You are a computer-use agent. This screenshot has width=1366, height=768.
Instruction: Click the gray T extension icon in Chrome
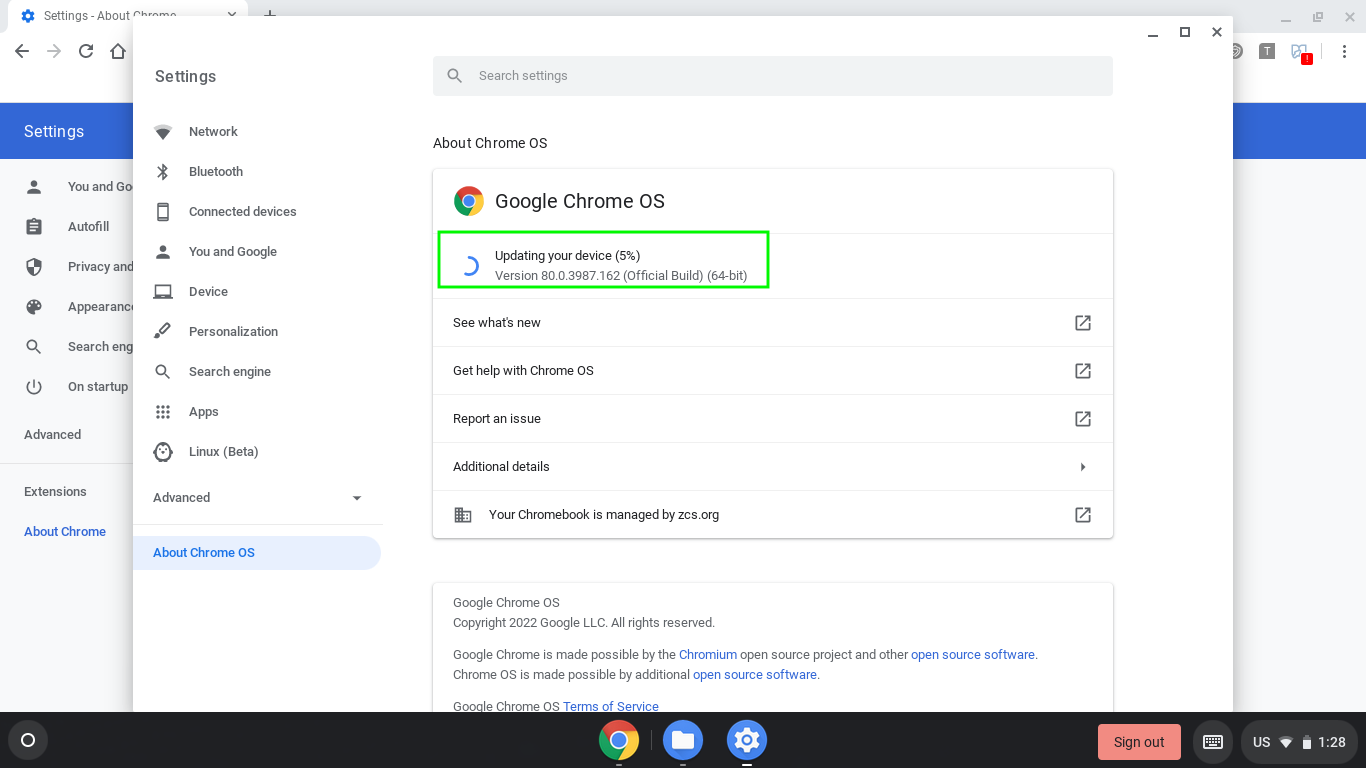tap(1267, 51)
